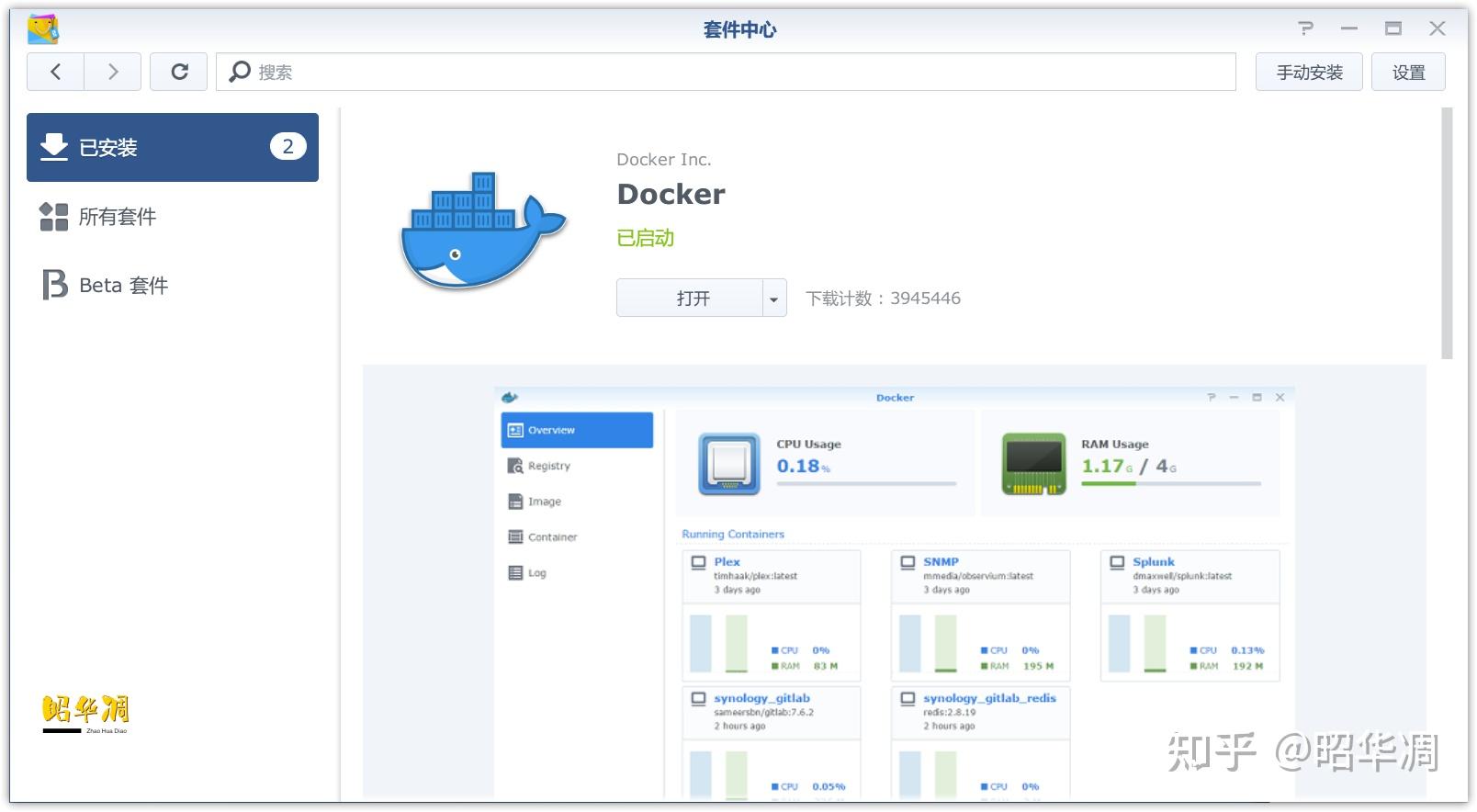This screenshot has width=1477, height=812.
Task: Click the Log icon in the preview sidebar
Action: (x=515, y=573)
